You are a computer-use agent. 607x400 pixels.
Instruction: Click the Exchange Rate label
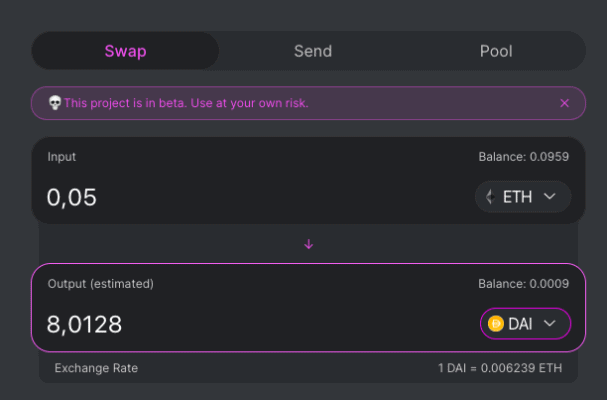(x=96, y=368)
